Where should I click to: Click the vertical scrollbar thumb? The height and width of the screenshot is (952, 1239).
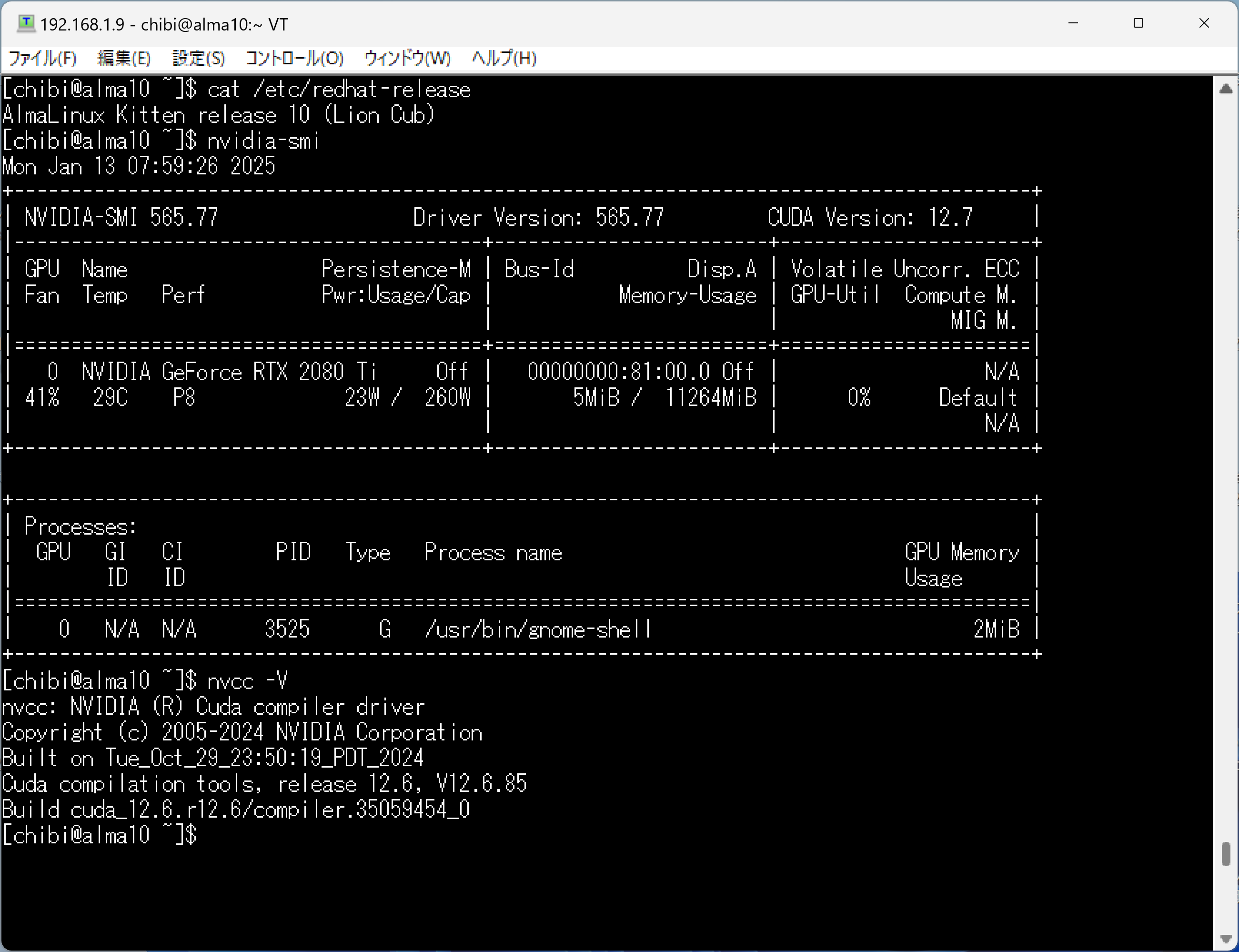pyautogui.click(x=1226, y=853)
